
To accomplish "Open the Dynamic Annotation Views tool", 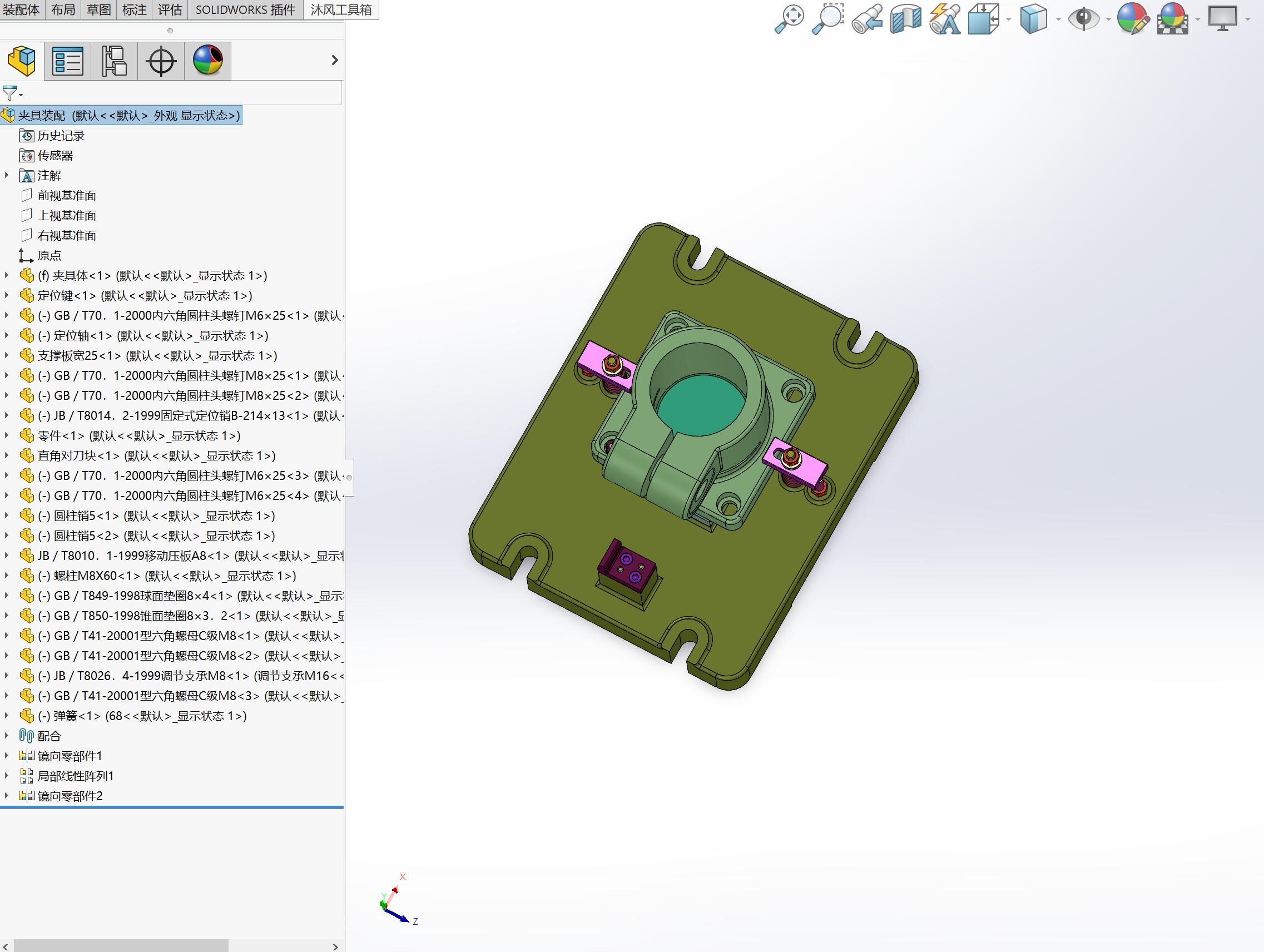I will pyautogui.click(x=945, y=19).
